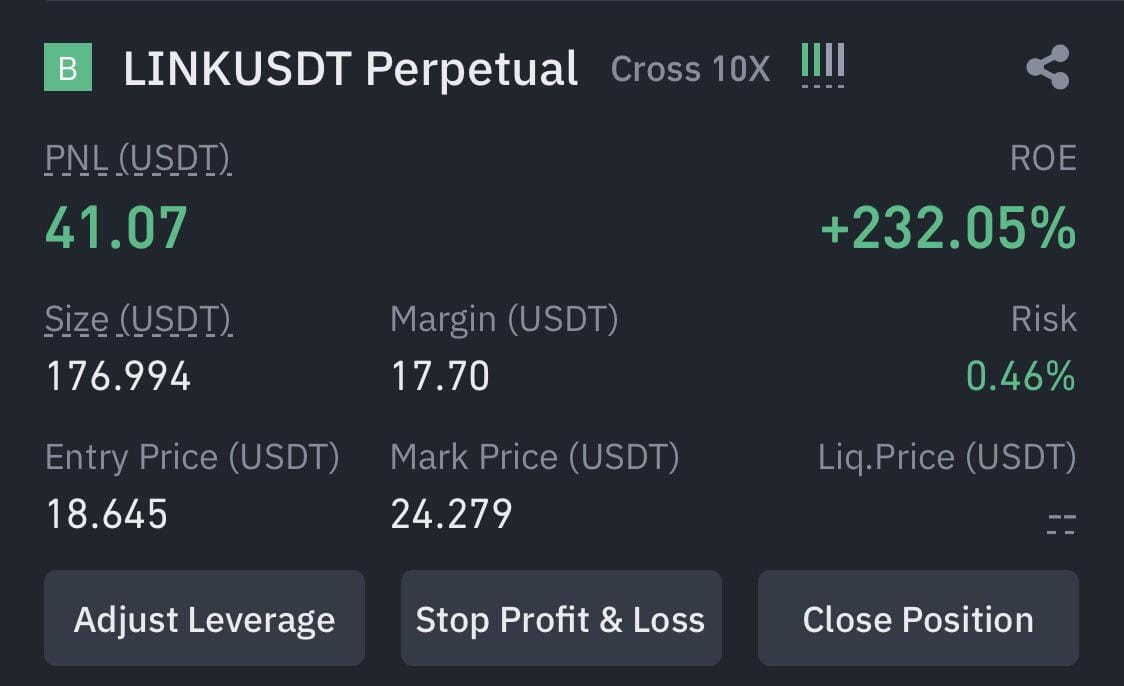Screen dimensions: 1124x686
Task: Switch unit via Size (USDT) label
Action: point(138,320)
